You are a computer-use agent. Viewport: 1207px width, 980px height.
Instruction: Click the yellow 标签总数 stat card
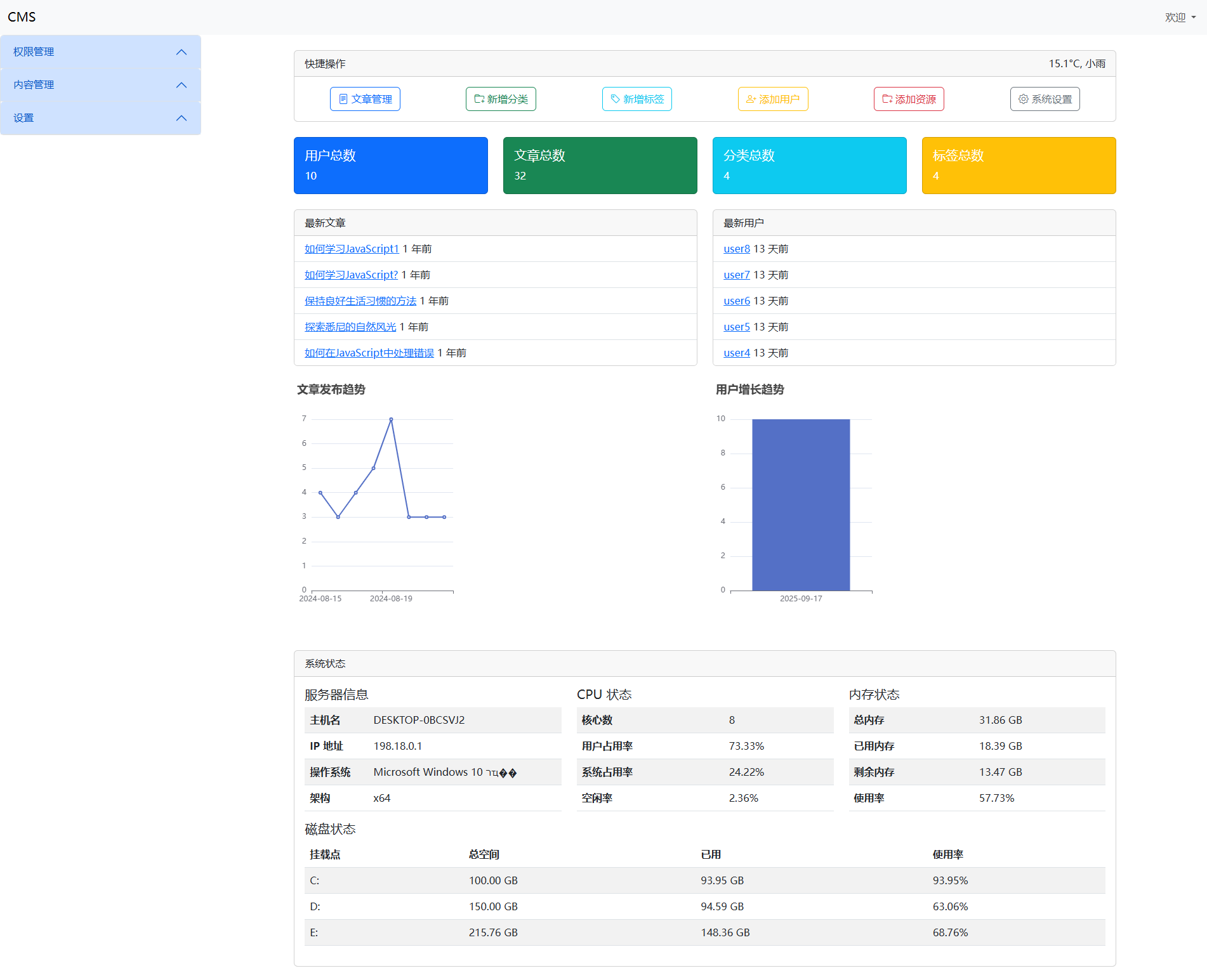(x=1018, y=166)
